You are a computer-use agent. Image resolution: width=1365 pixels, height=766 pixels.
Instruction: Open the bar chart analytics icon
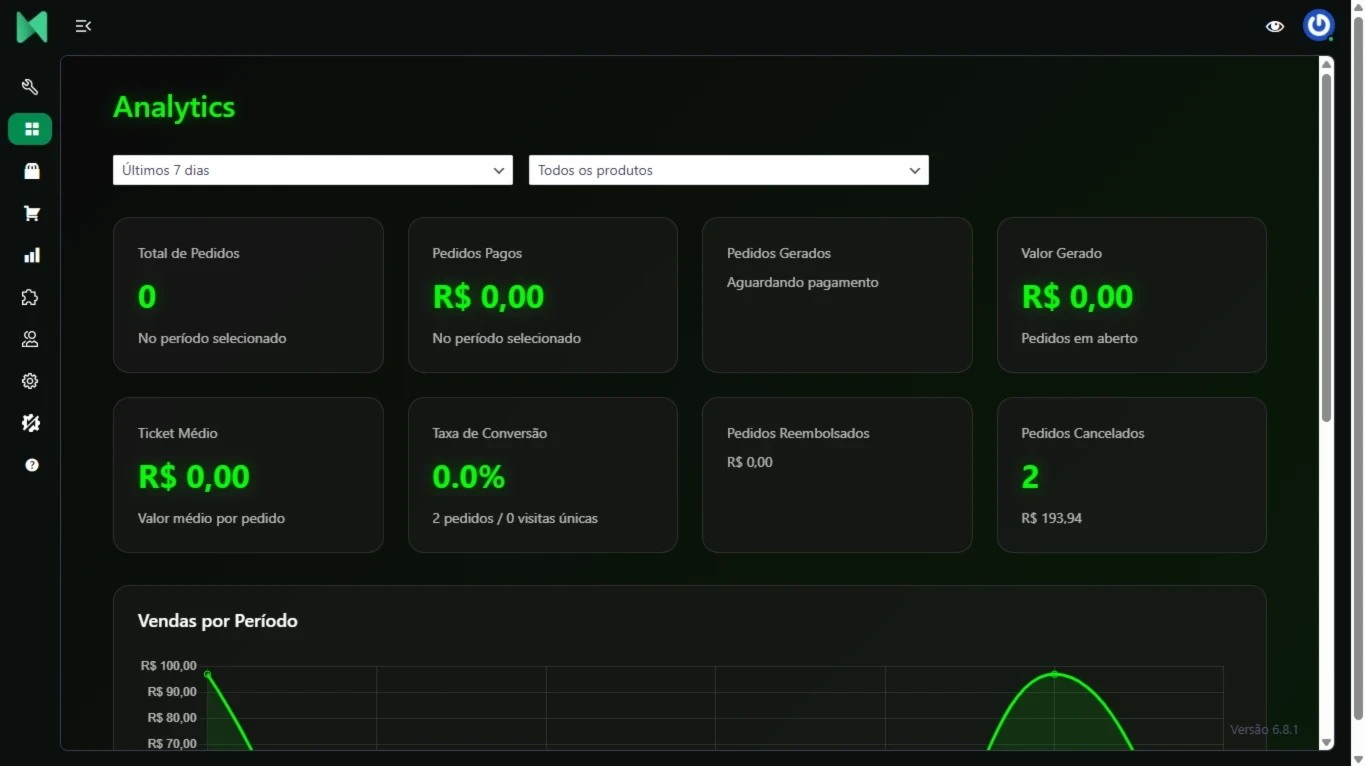30,255
